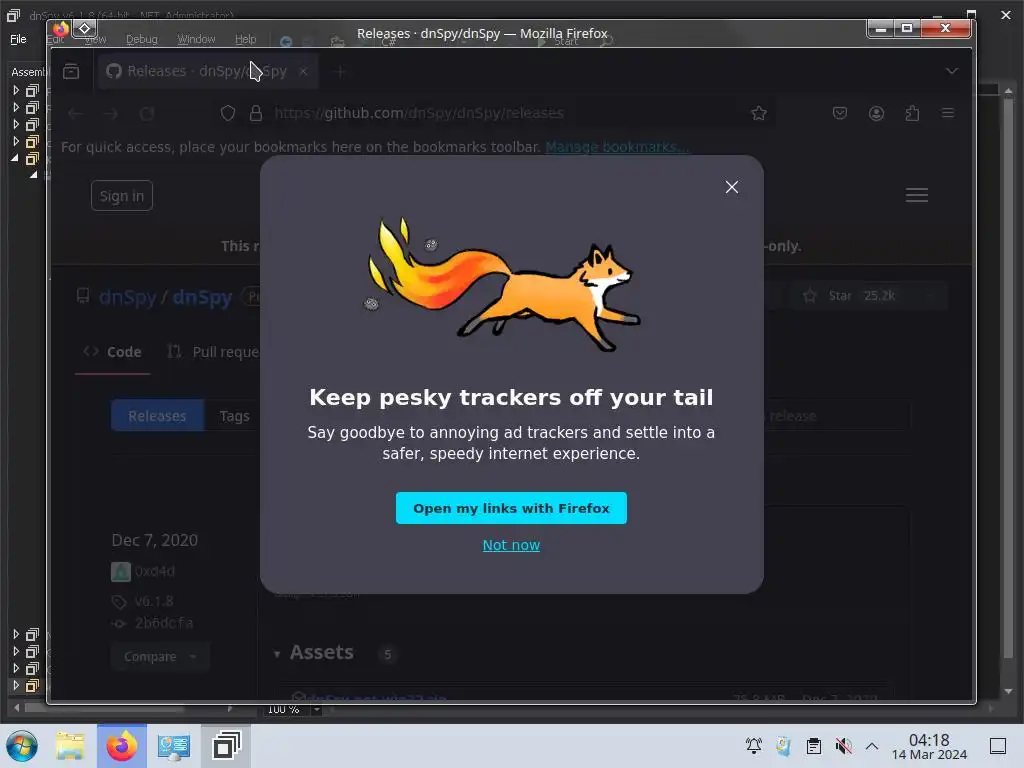1024x768 pixels.
Task: Click the Save to Pocket icon
Action: point(840,114)
